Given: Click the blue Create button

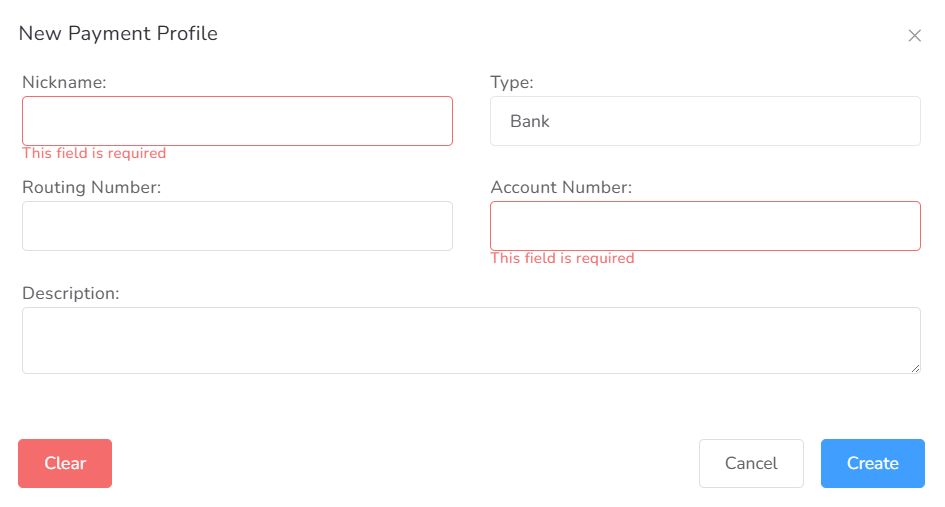Looking at the screenshot, I should 872,463.
